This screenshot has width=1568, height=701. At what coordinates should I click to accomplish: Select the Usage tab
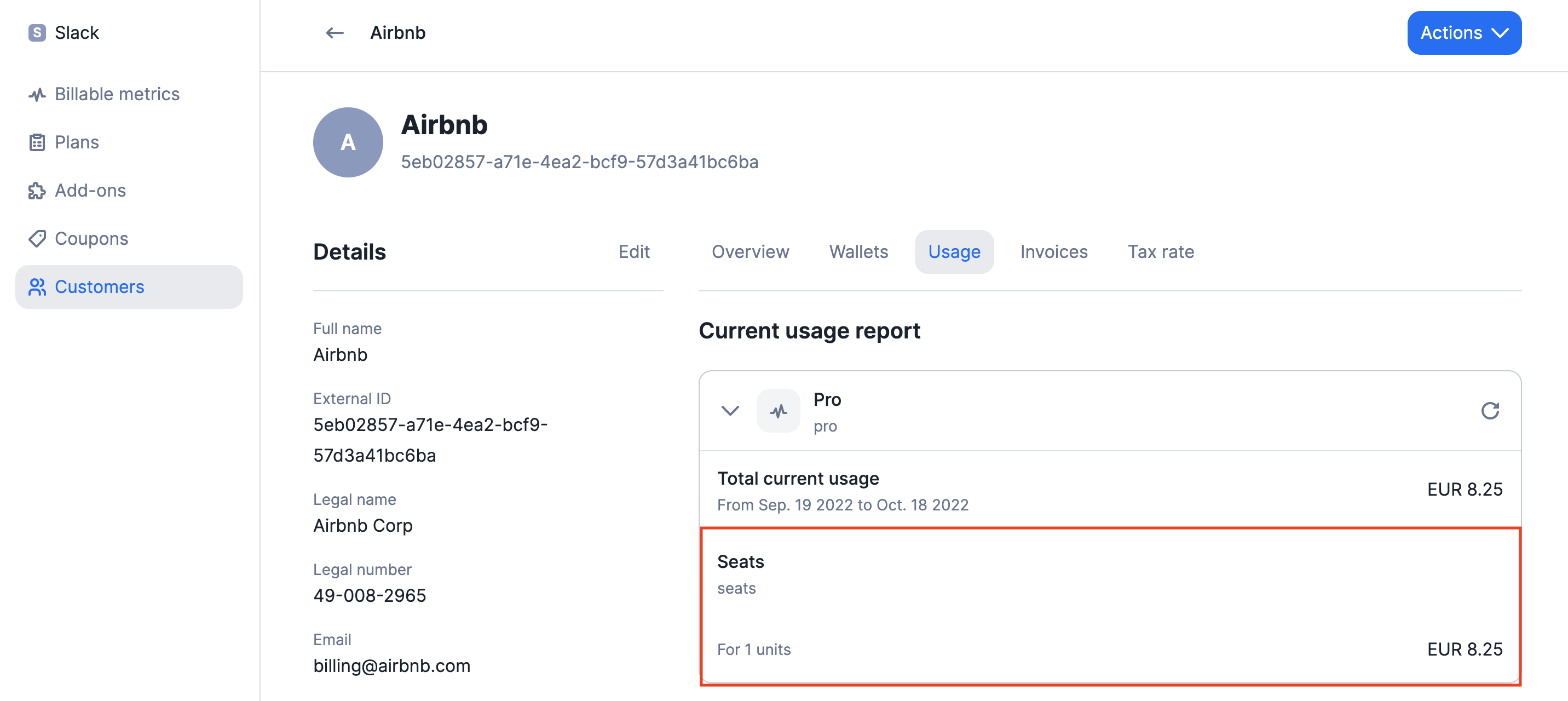pyautogui.click(x=953, y=251)
